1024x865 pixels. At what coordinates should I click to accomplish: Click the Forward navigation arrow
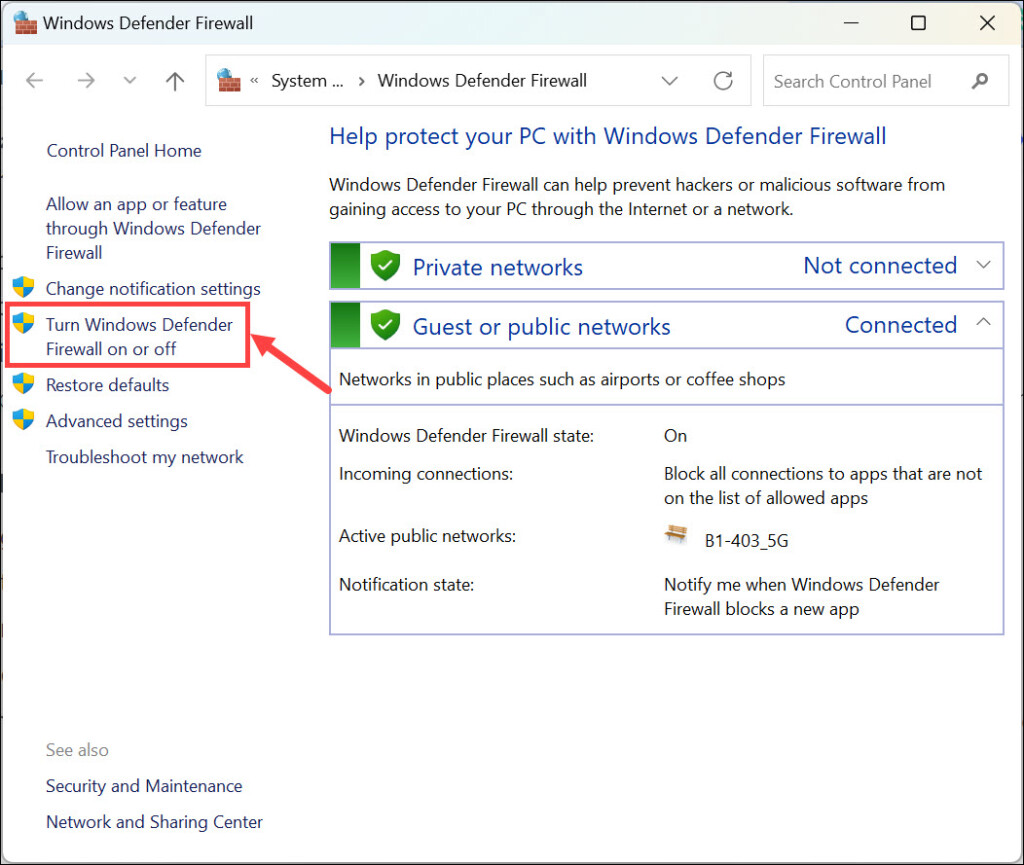pos(86,81)
